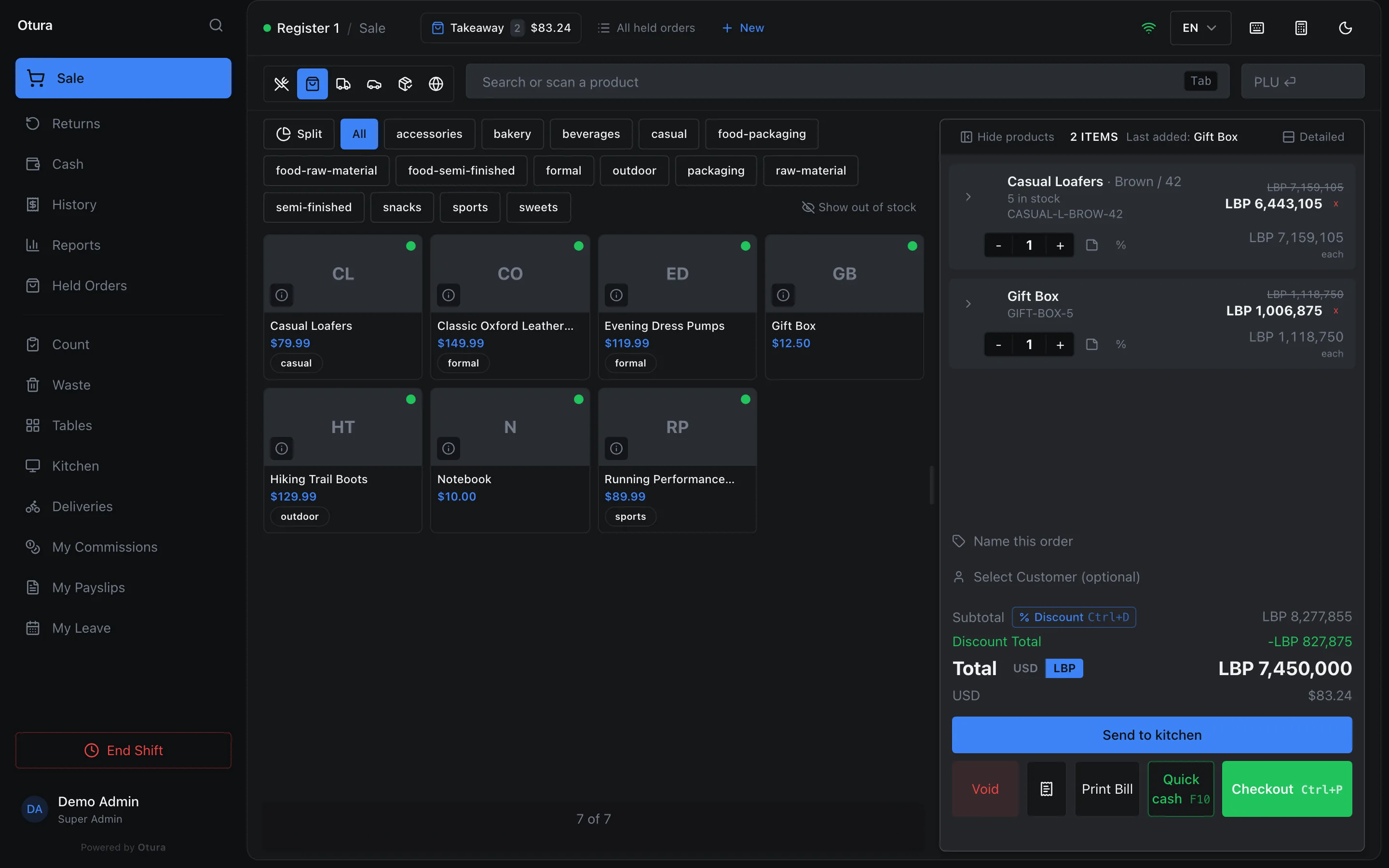Switch total currency to LBP
Viewport: 1389px width, 868px height.
1063,668
